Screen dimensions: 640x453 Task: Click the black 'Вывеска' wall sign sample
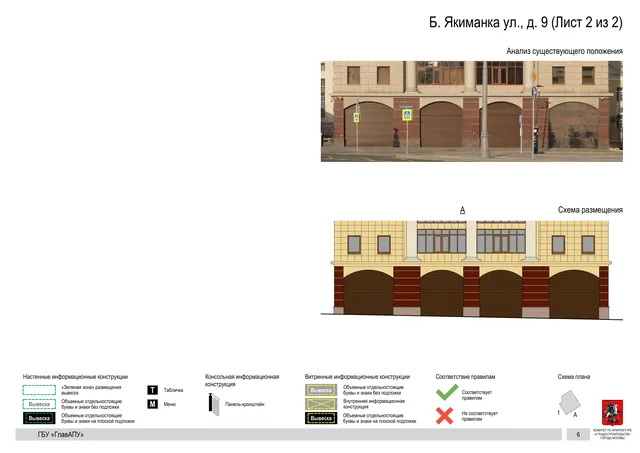click(39, 418)
